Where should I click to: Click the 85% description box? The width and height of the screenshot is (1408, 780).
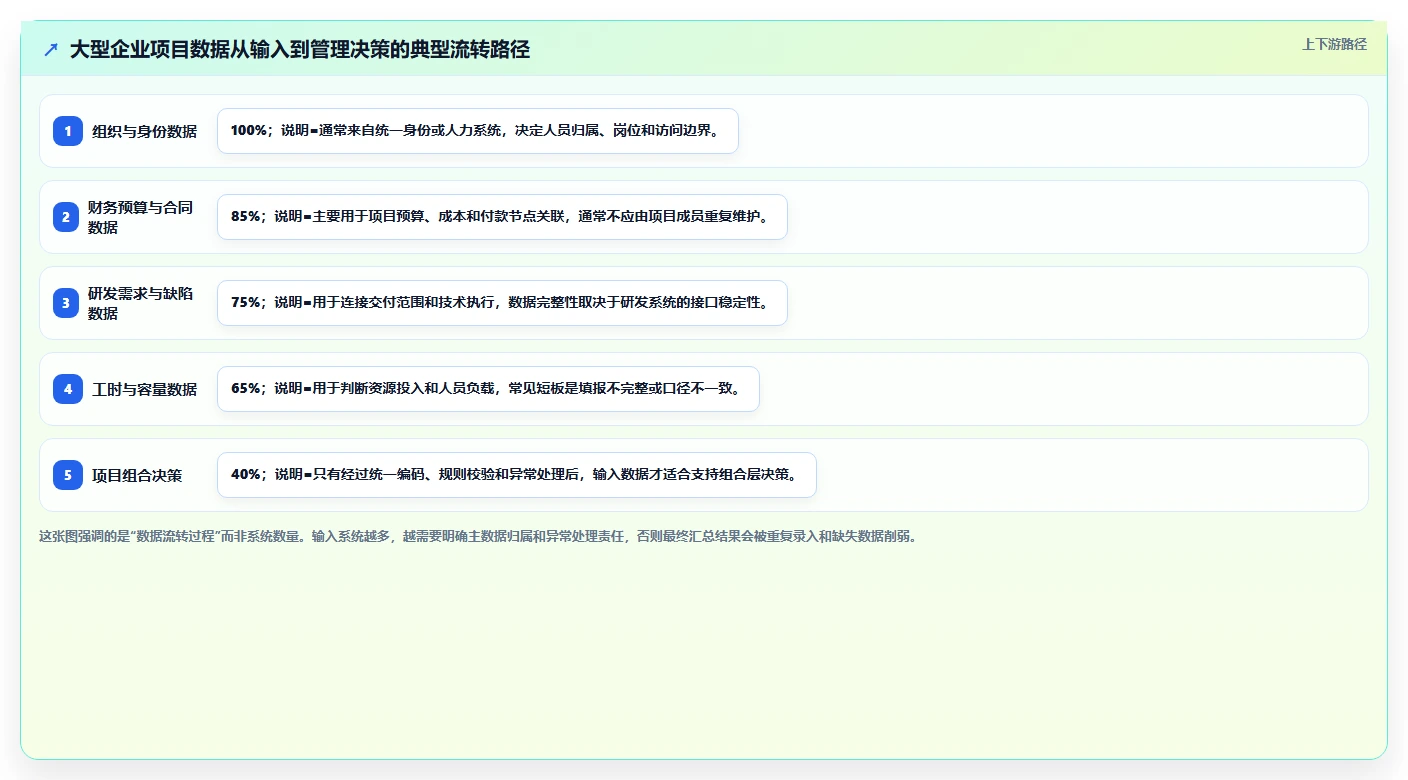pos(503,217)
